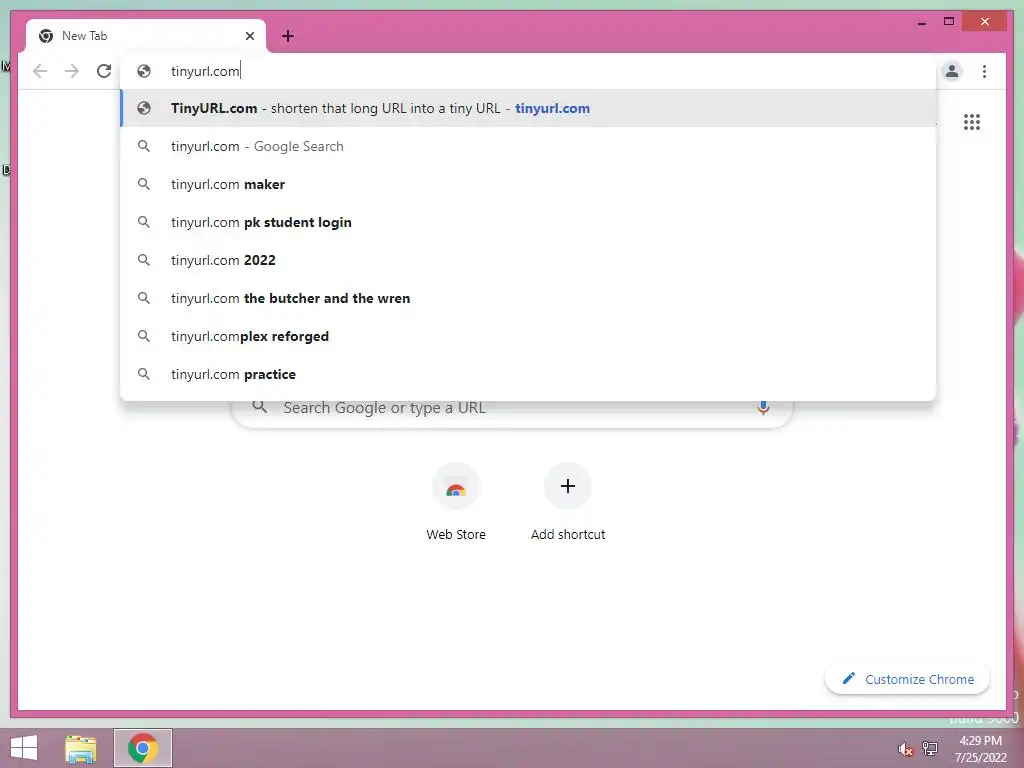Open the Chrome three-dot menu

pyautogui.click(x=984, y=71)
